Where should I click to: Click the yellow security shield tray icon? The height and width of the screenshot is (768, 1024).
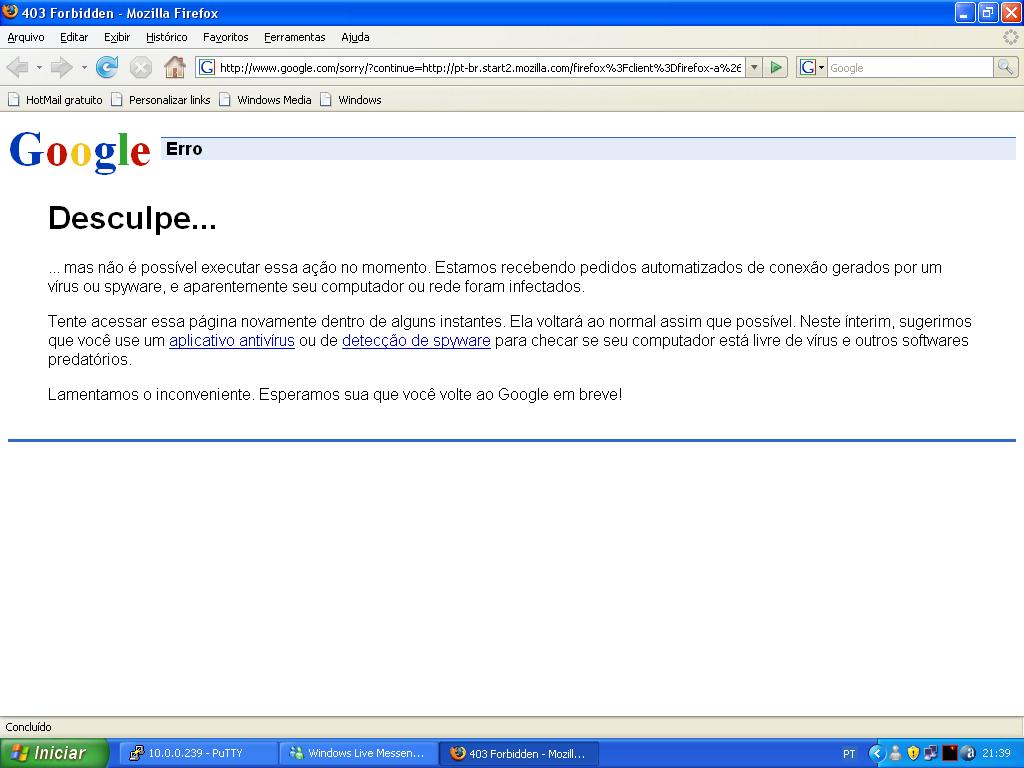[913, 754]
